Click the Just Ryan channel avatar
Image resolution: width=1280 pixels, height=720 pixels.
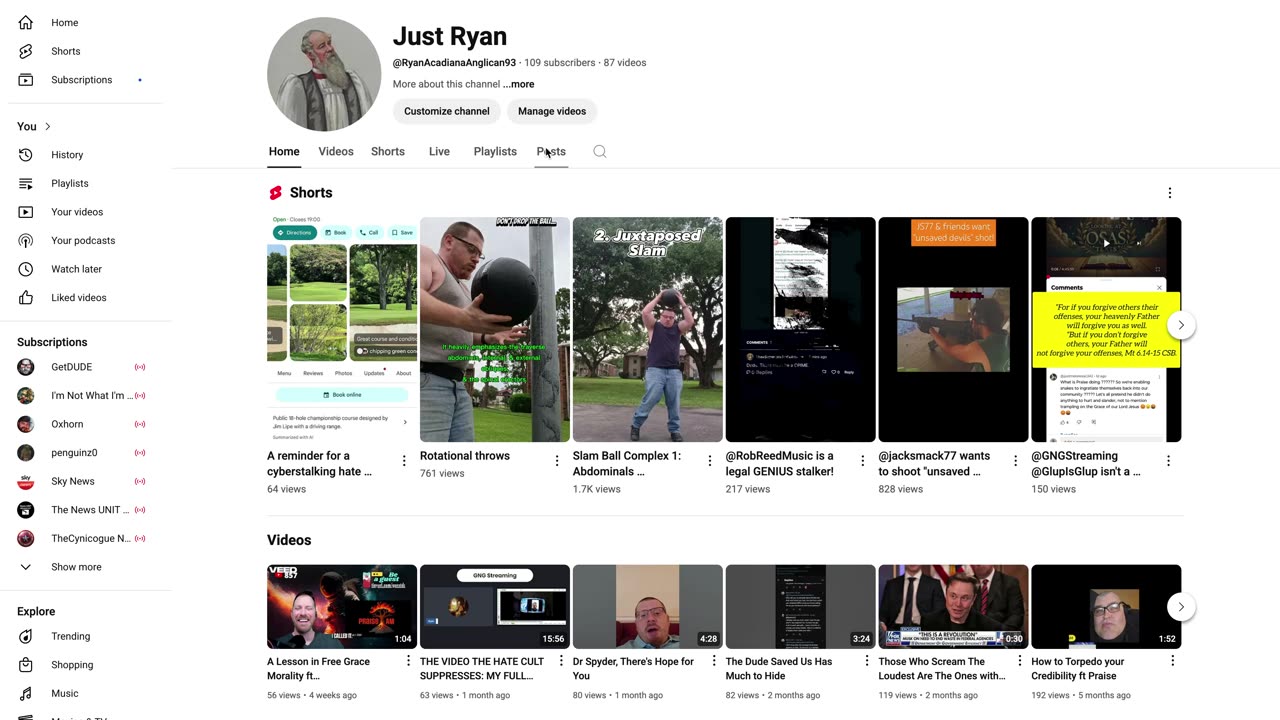tap(324, 74)
